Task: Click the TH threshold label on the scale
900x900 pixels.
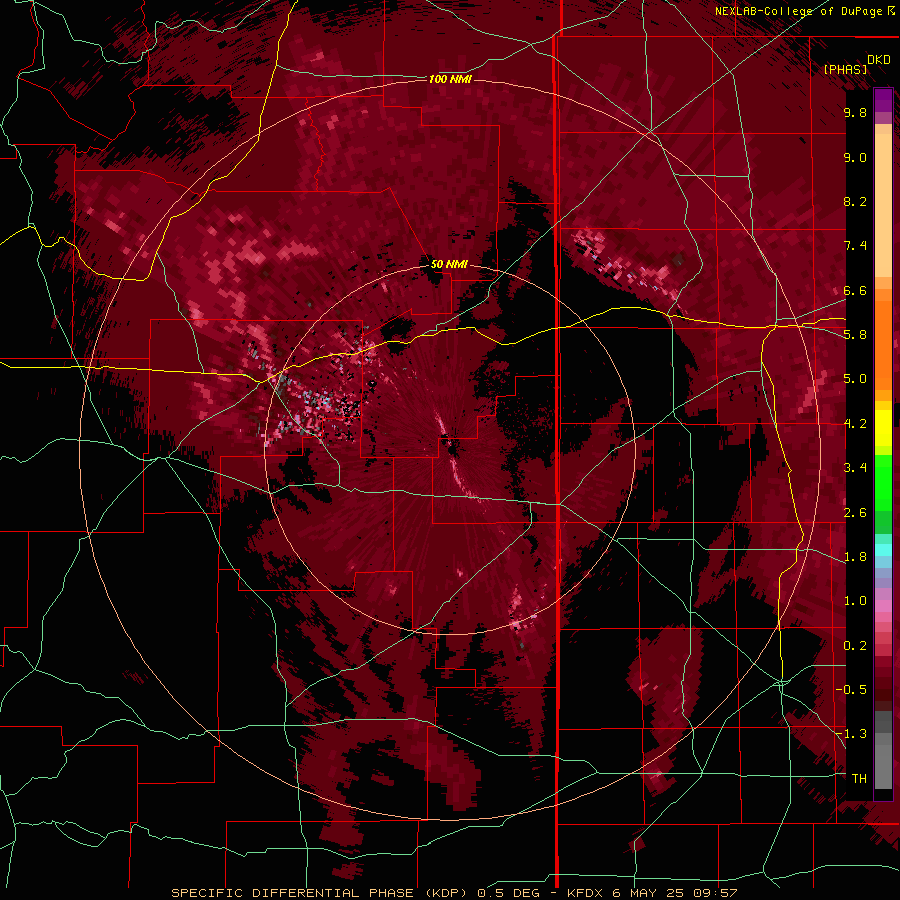Action: 859,779
